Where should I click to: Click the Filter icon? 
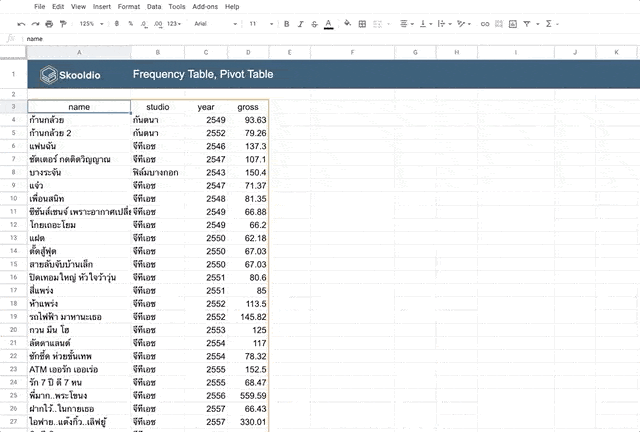[x=527, y=24]
